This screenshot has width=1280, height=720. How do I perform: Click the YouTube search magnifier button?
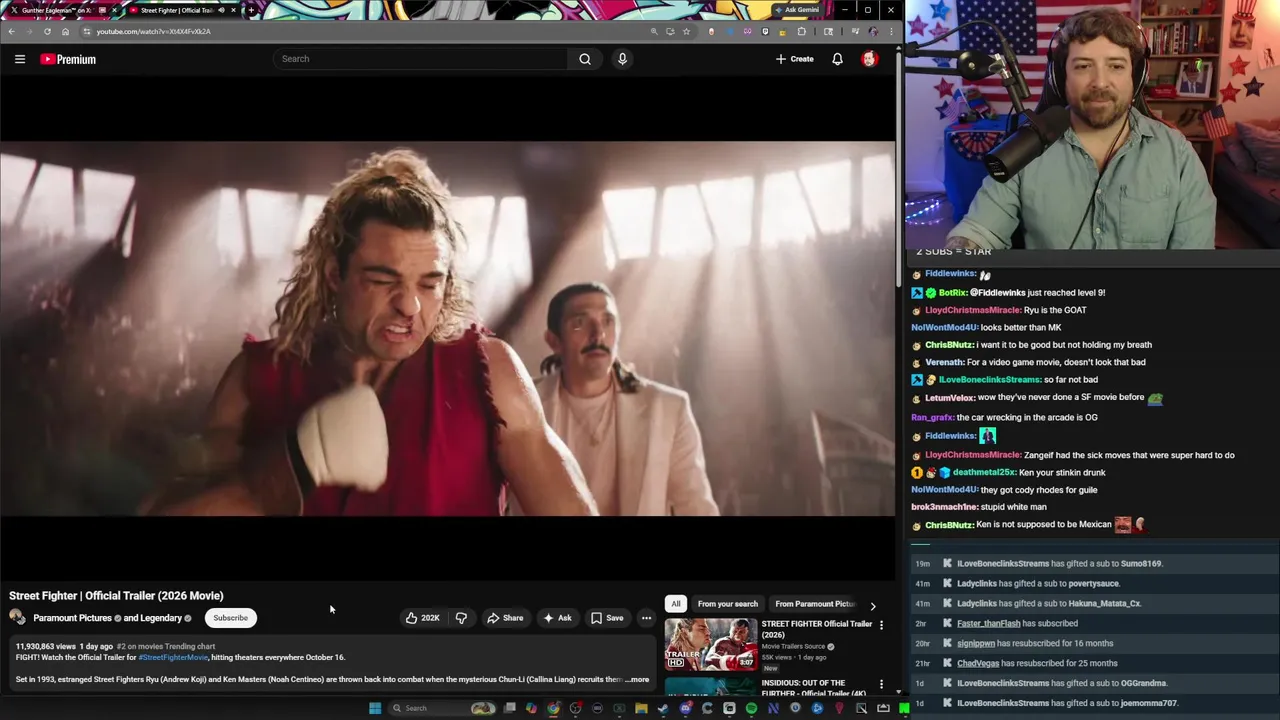tap(585, 59)
